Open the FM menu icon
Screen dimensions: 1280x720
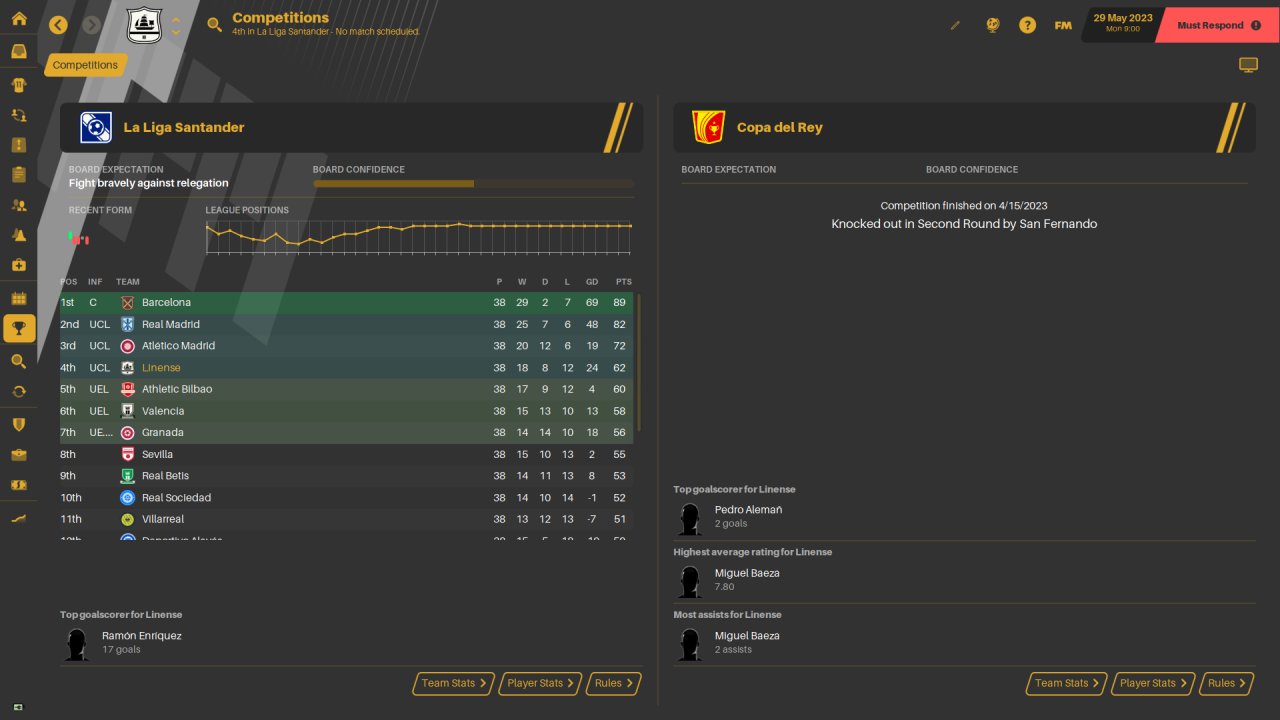click(1063, 25)
